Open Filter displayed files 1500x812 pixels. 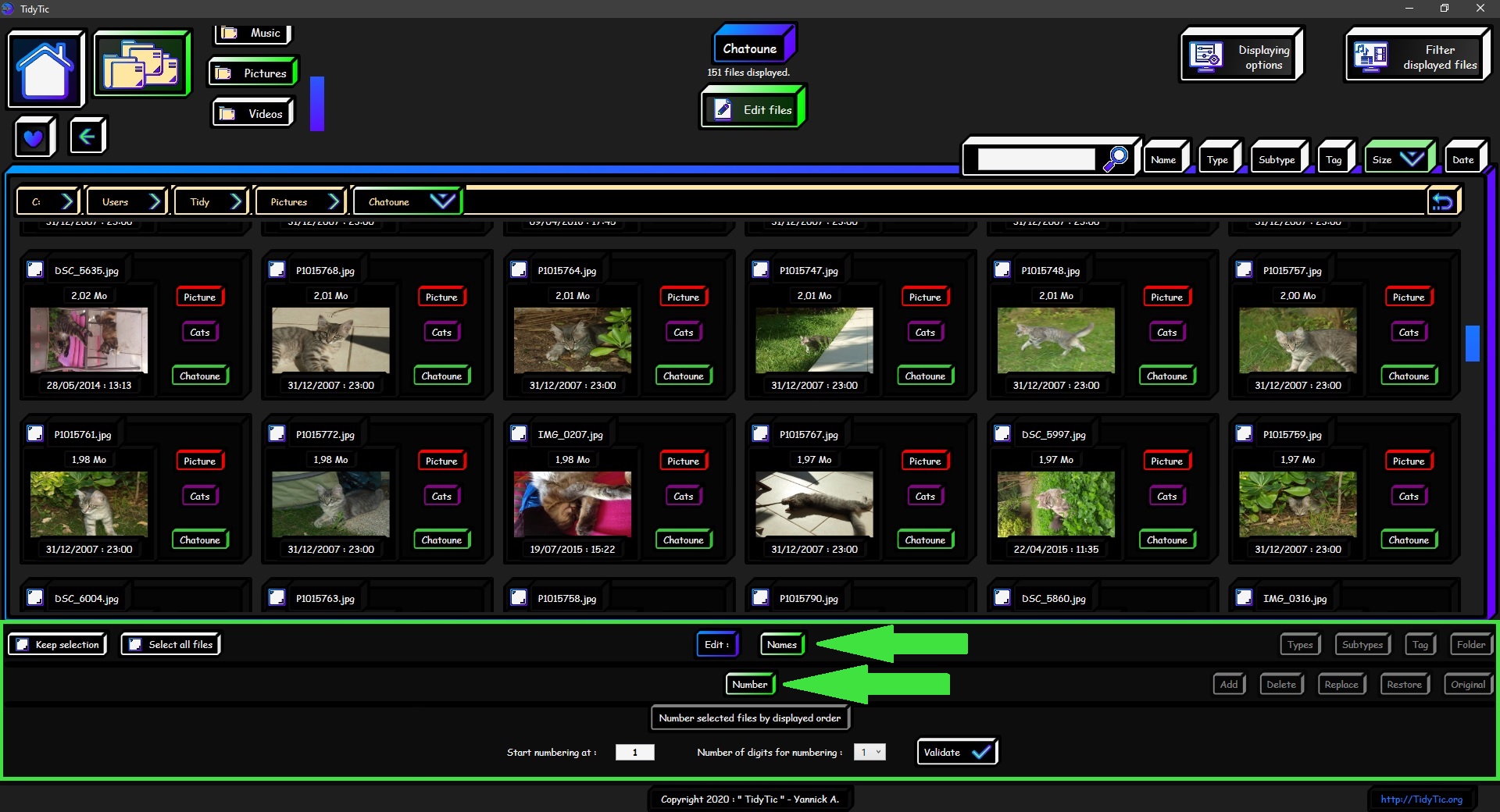pos(1416,56)
